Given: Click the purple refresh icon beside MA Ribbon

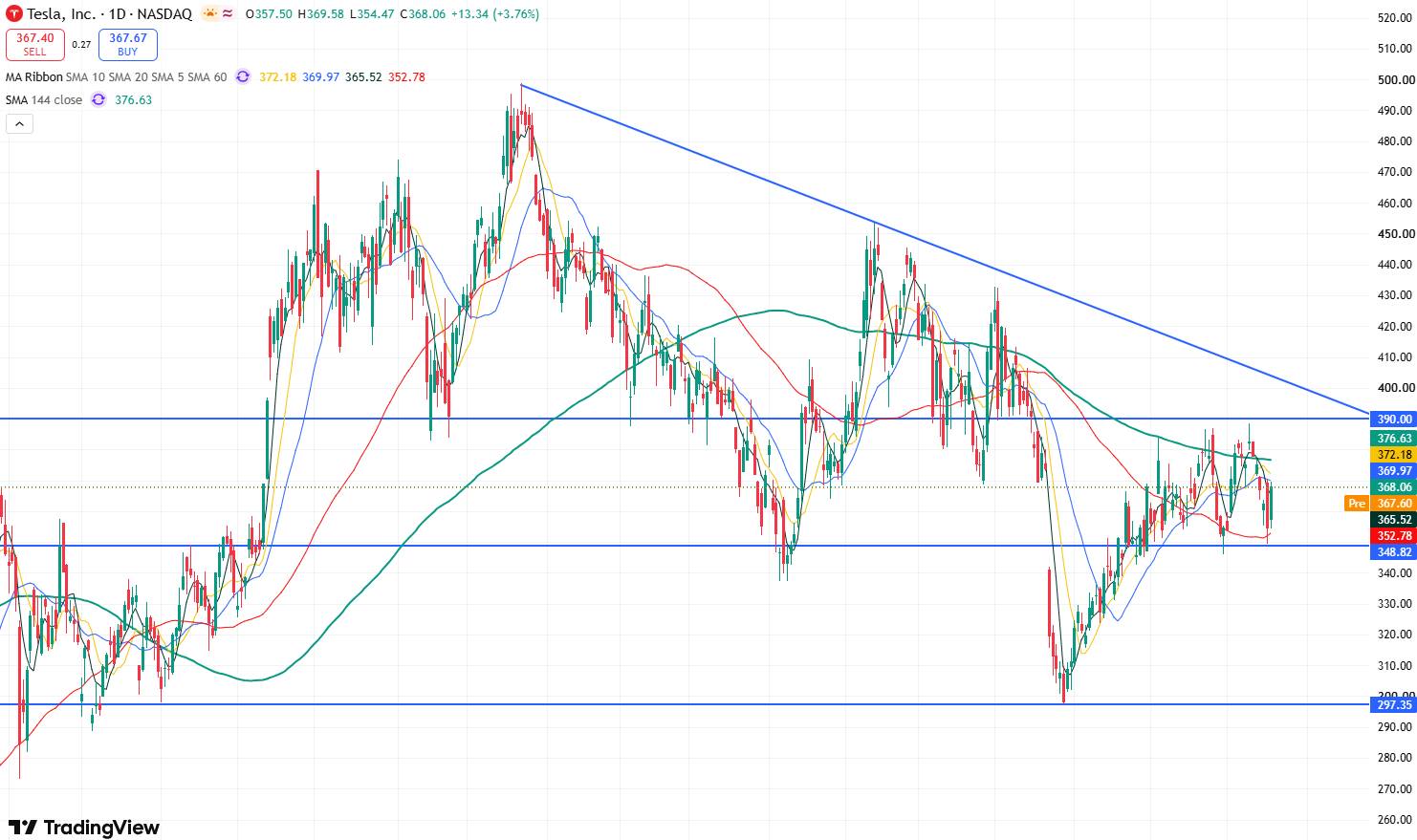Looking at the screenshot, I should coord(243,77).
